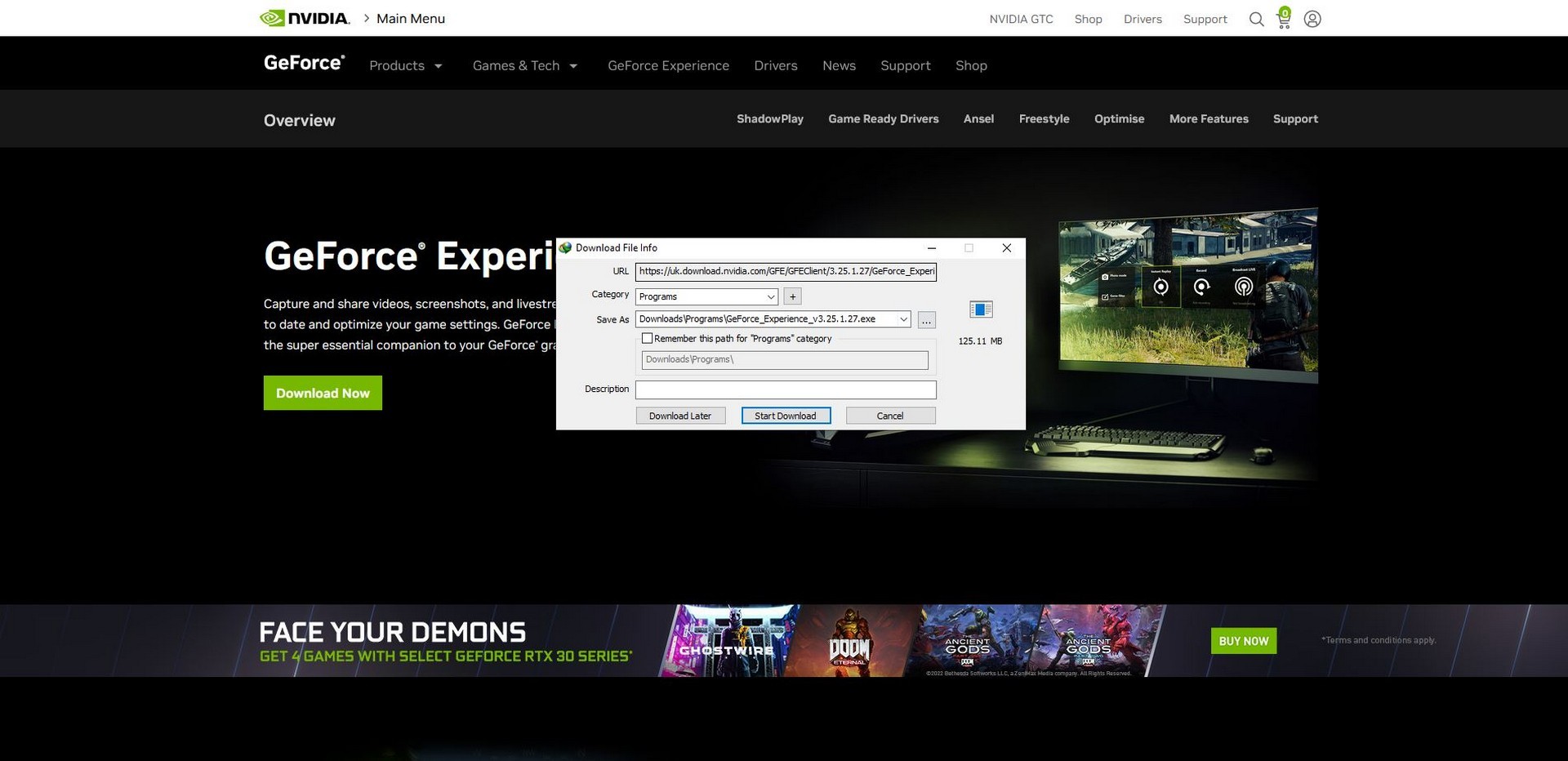Screen dimensions: 1568x761
Task: Click Terms and conditions apply text
Action: [1379, 640]
